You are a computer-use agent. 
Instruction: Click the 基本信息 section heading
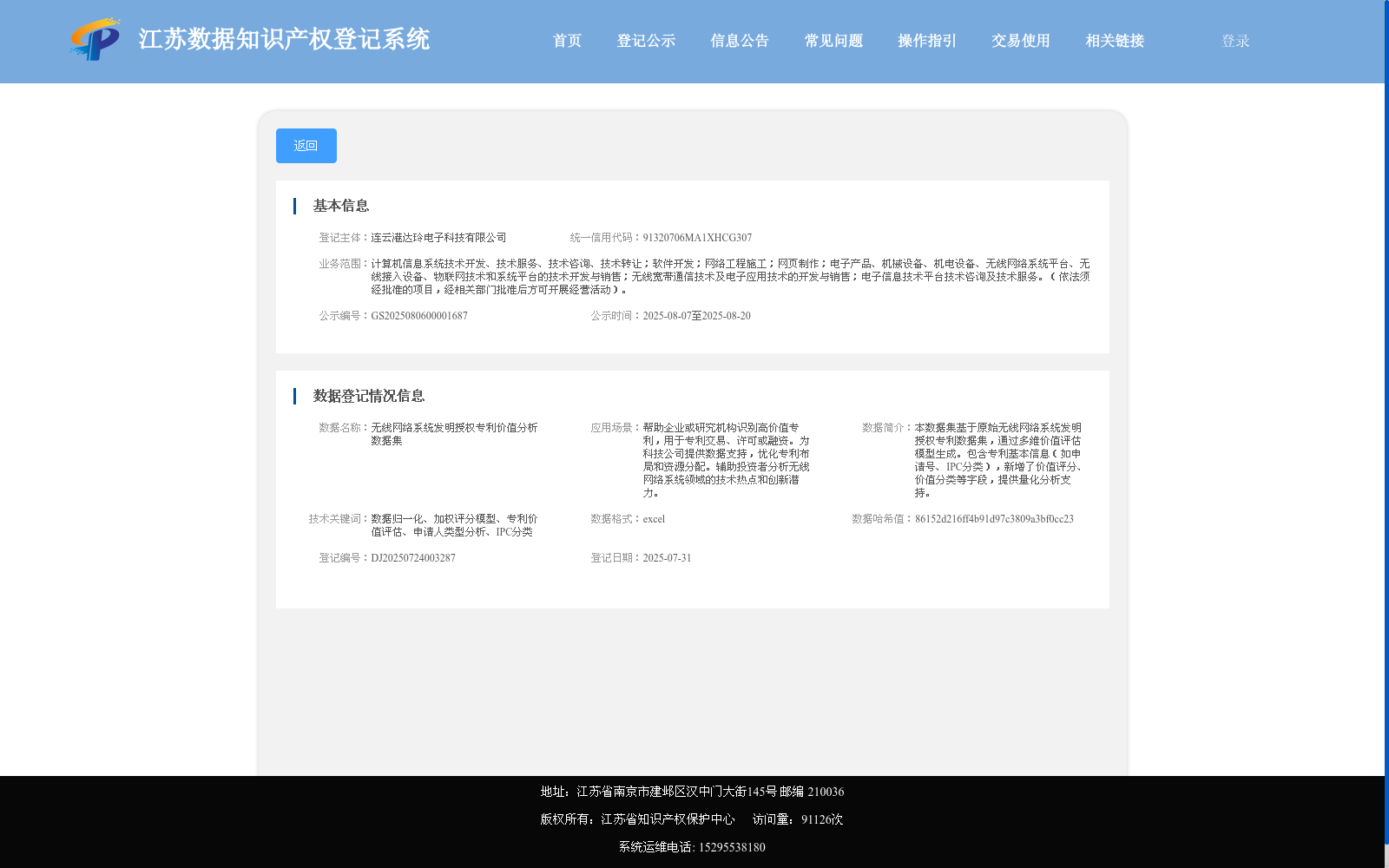pyautogui.click(x=341, y=206)
